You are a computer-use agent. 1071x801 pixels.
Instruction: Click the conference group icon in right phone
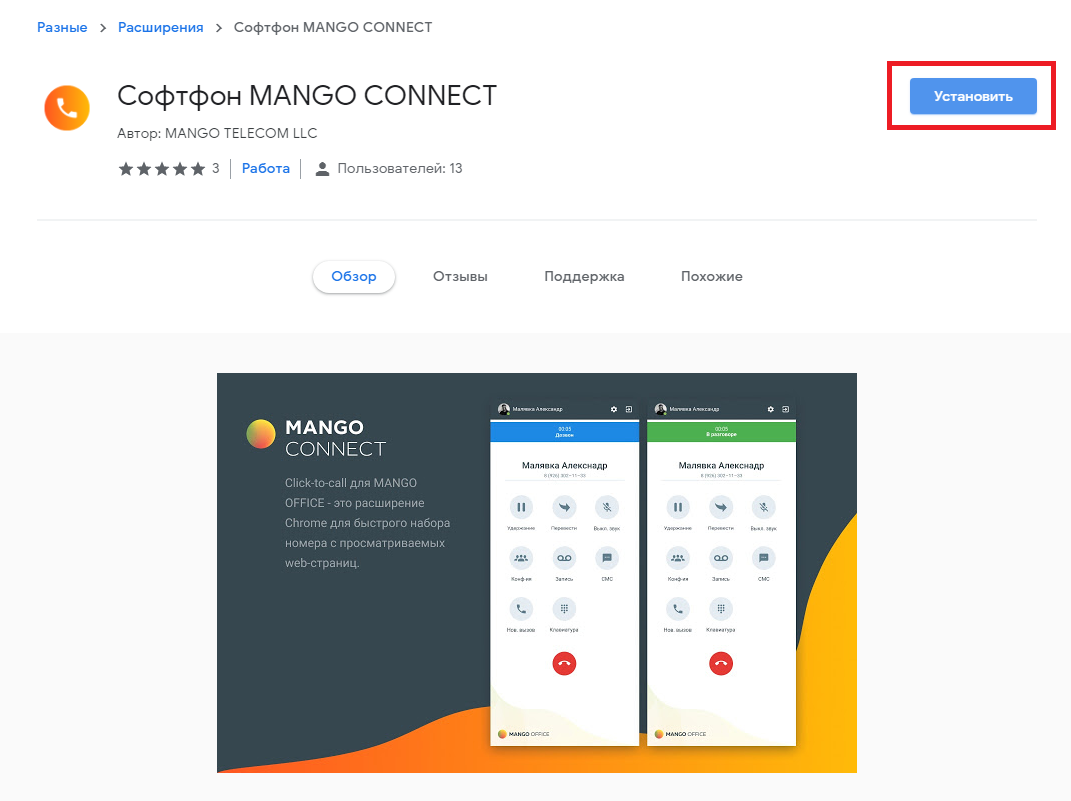pyautogui.click(x=678, y=558)
